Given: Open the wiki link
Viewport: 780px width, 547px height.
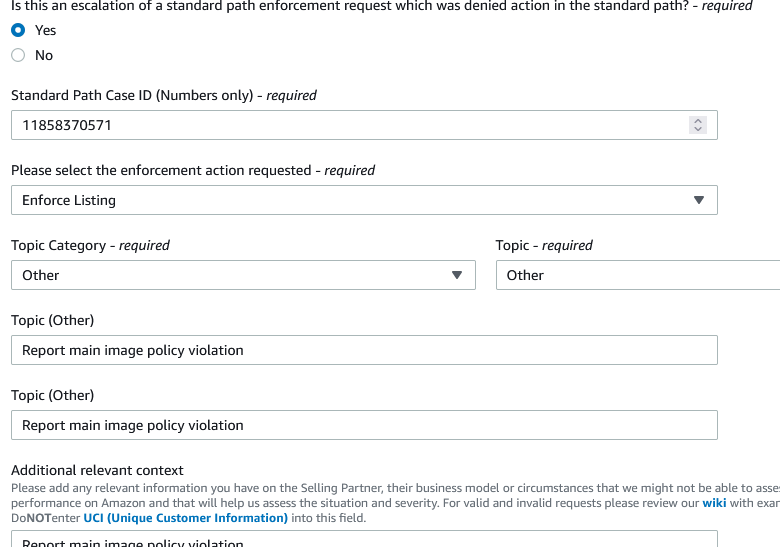Looking at the screenshot, I should click(x=714, y=503).
